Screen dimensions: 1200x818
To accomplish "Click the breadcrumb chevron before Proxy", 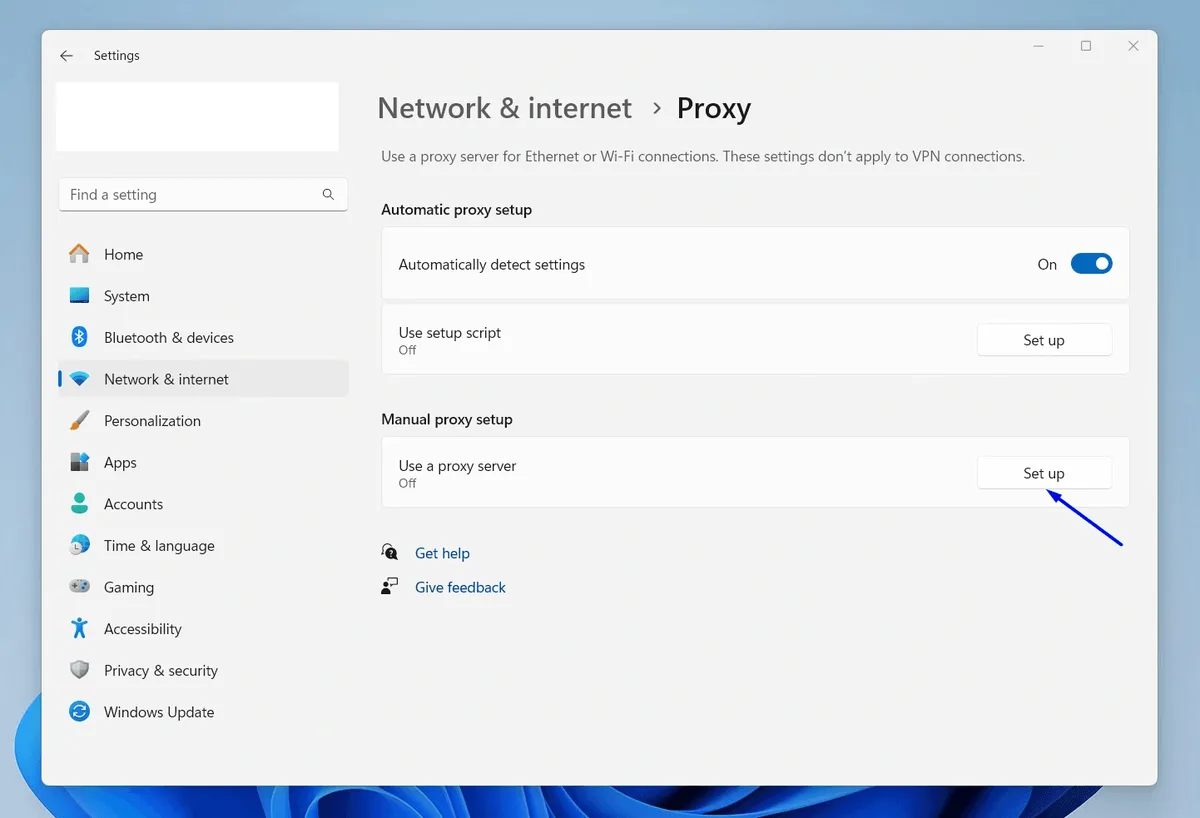I will pyautogui.click(x=656, y=108).
